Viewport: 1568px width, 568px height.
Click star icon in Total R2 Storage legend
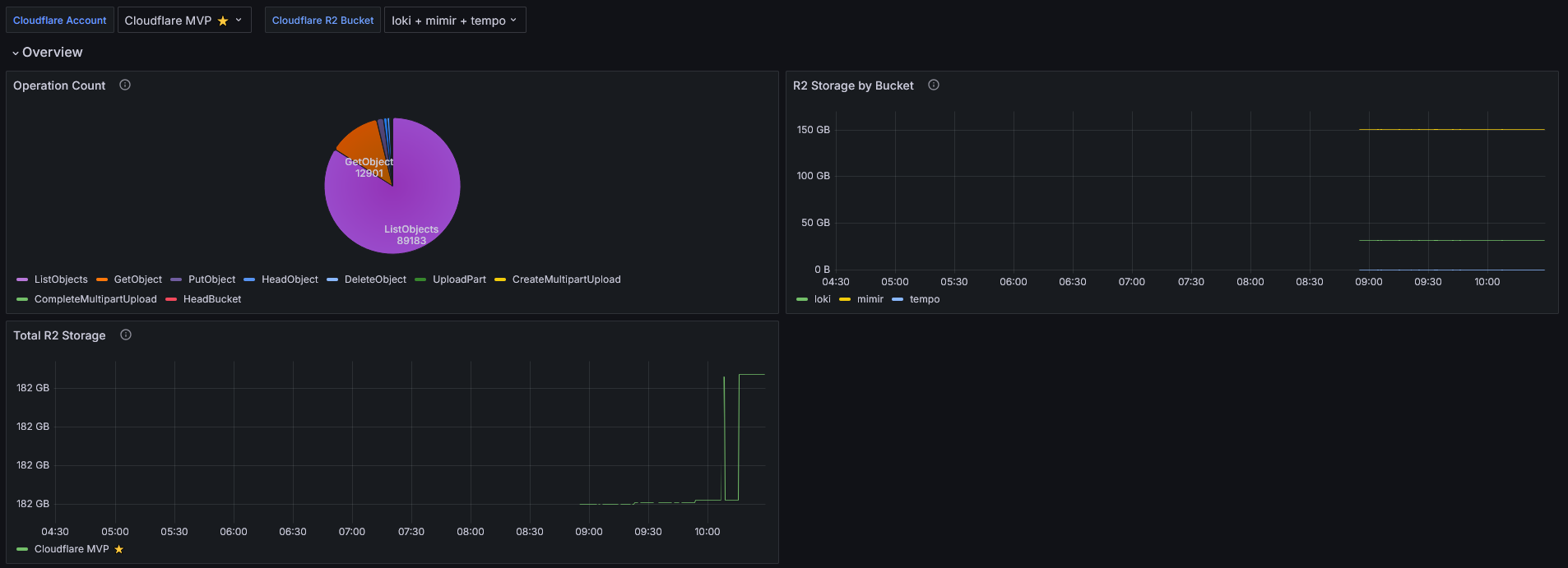click(119, 549)
